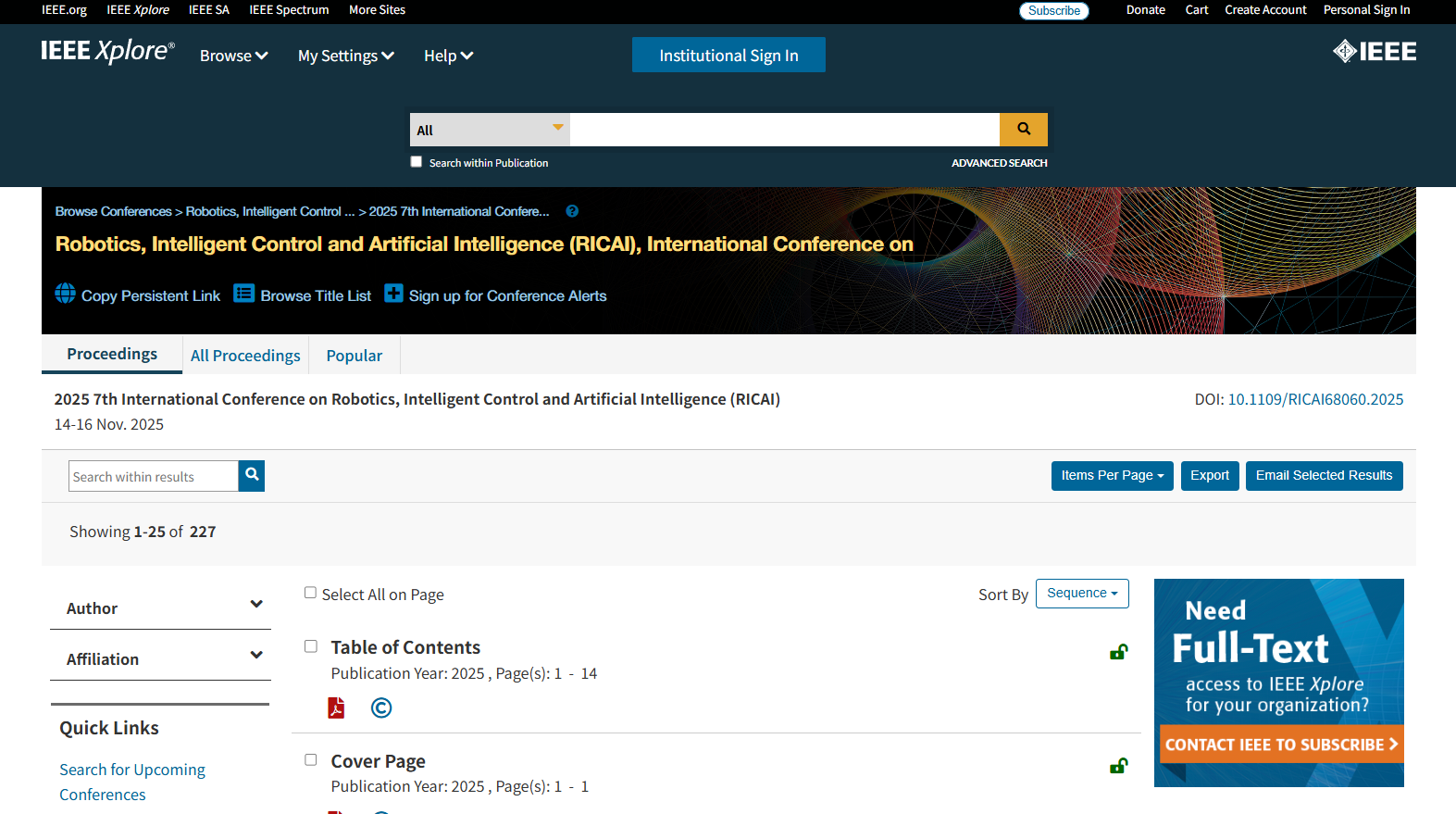Expand the Author filter
Image resolution: width=1456 pixels, height=814 pixels.
(x=161, y=607)
